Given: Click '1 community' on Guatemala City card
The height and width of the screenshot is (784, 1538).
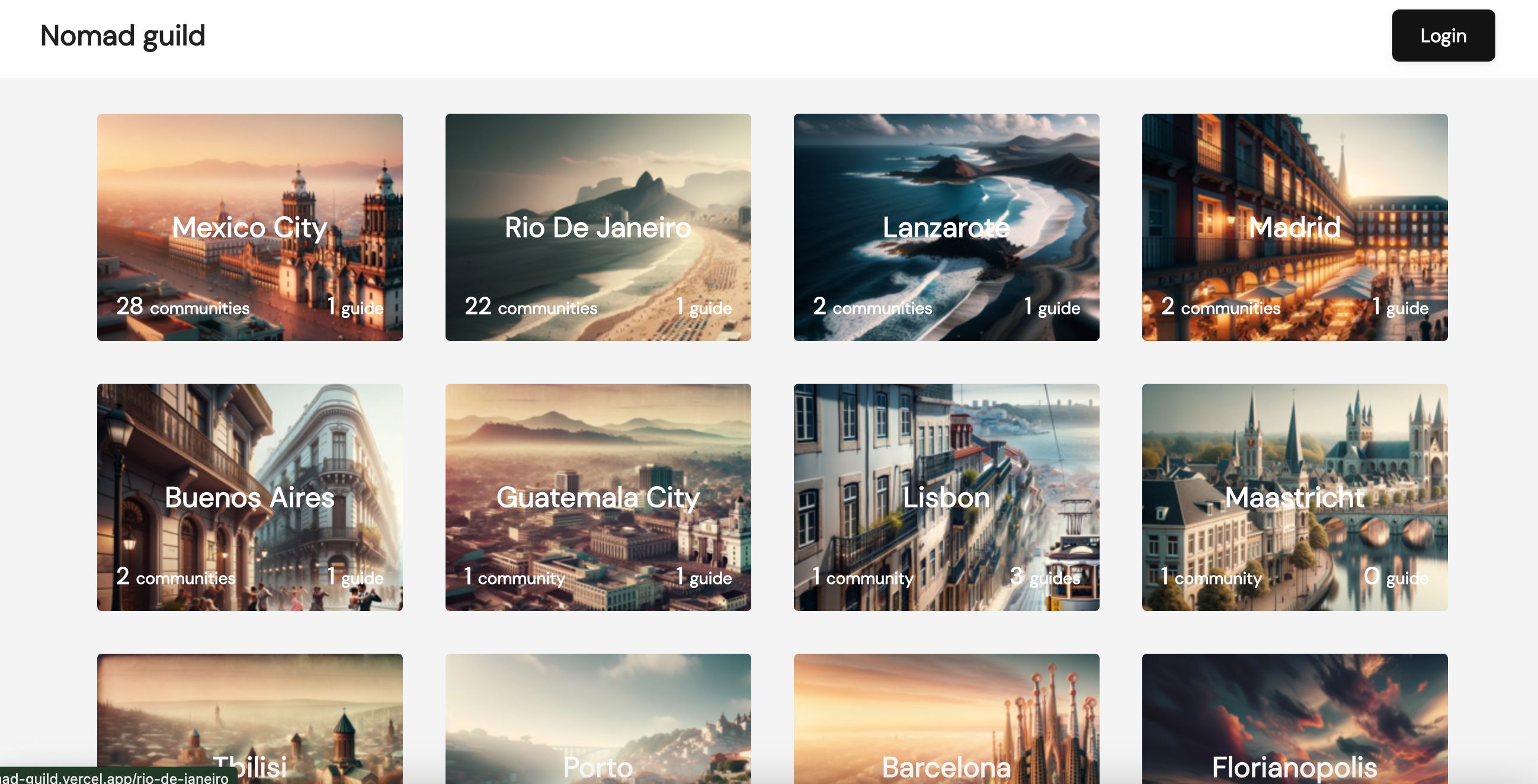Looking at the screenshot, I should tap(514, 576).
